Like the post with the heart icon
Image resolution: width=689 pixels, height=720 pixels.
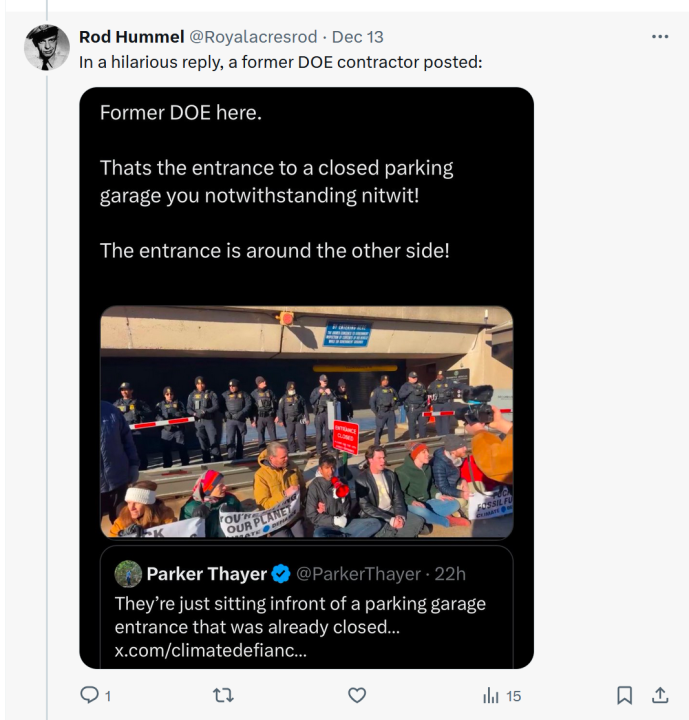[356, 695]
